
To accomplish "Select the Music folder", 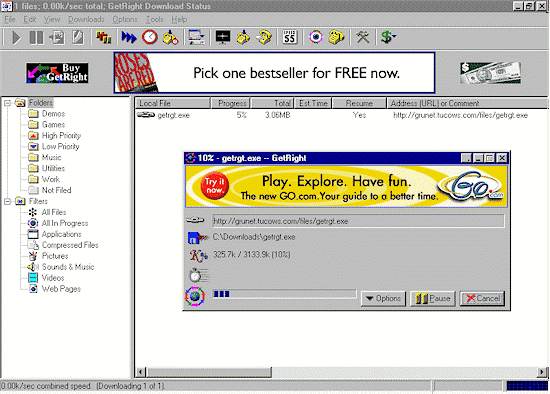I will (52, 157).
